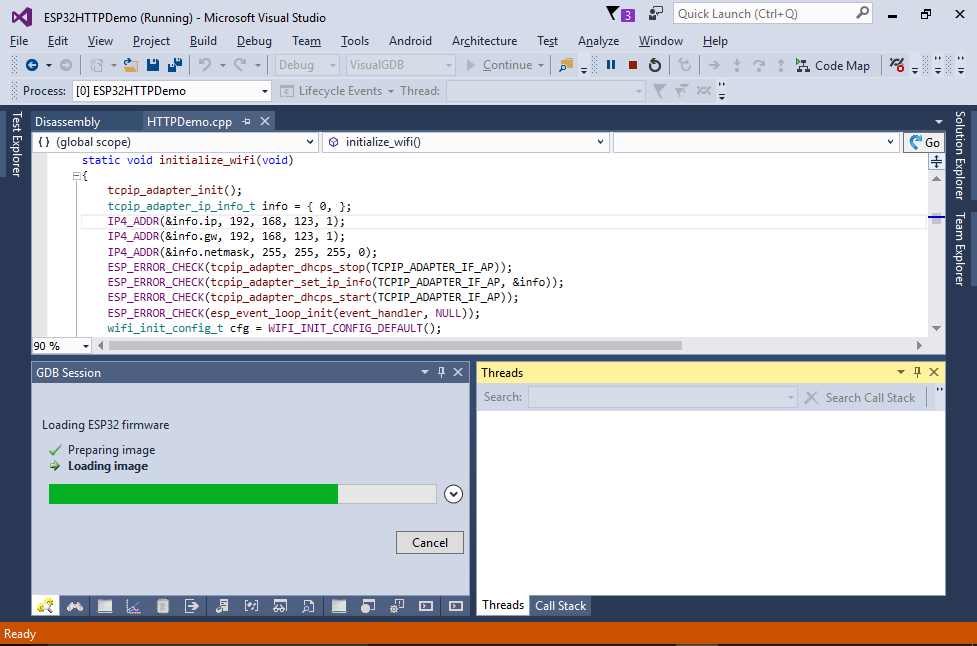Navigate backward with the blue arrow icon
Viewport: 977px width, 646px height.
pyautogui.click(x=32, y=65)
